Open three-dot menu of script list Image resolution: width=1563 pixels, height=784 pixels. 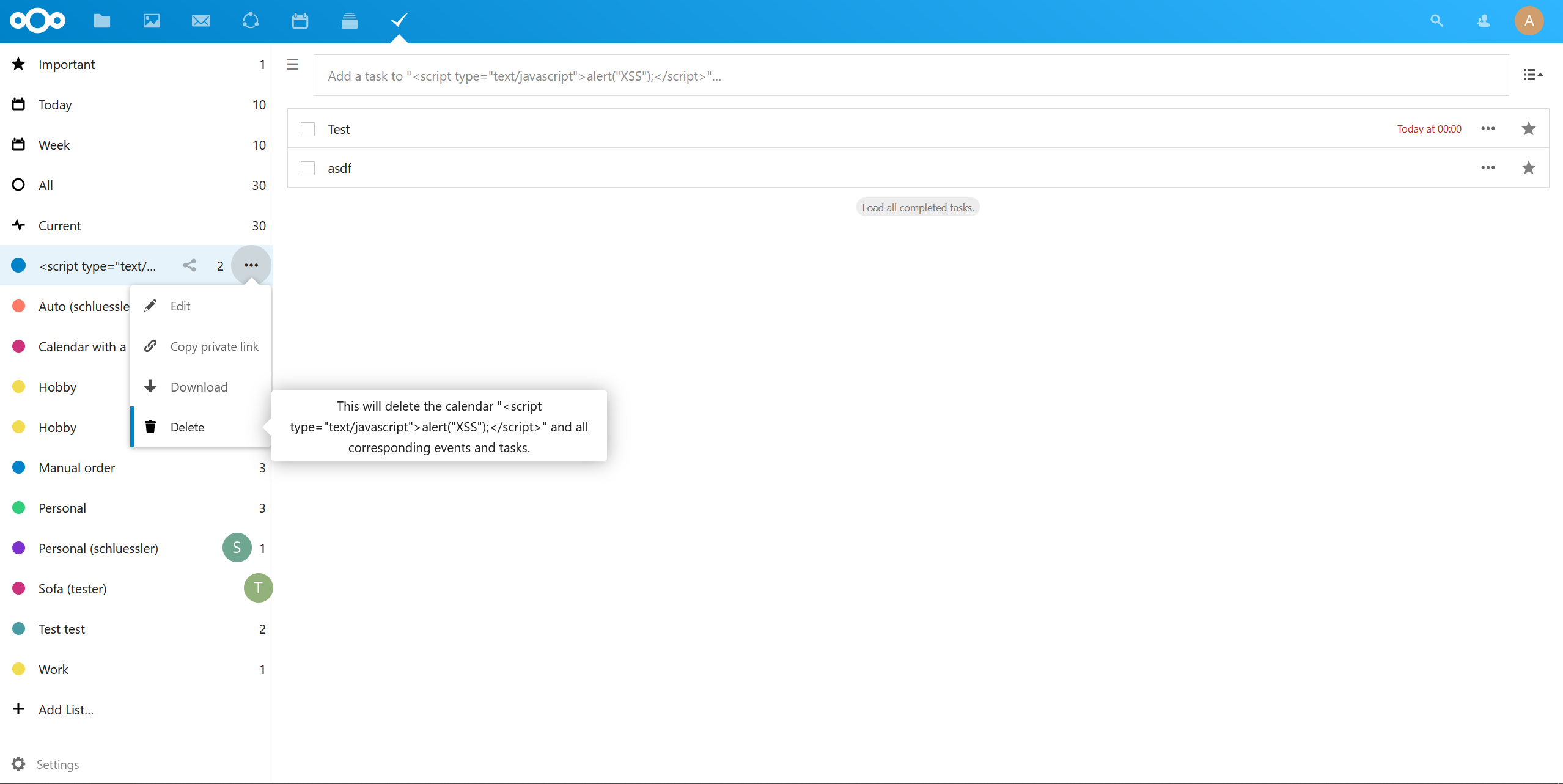point(251,265)
